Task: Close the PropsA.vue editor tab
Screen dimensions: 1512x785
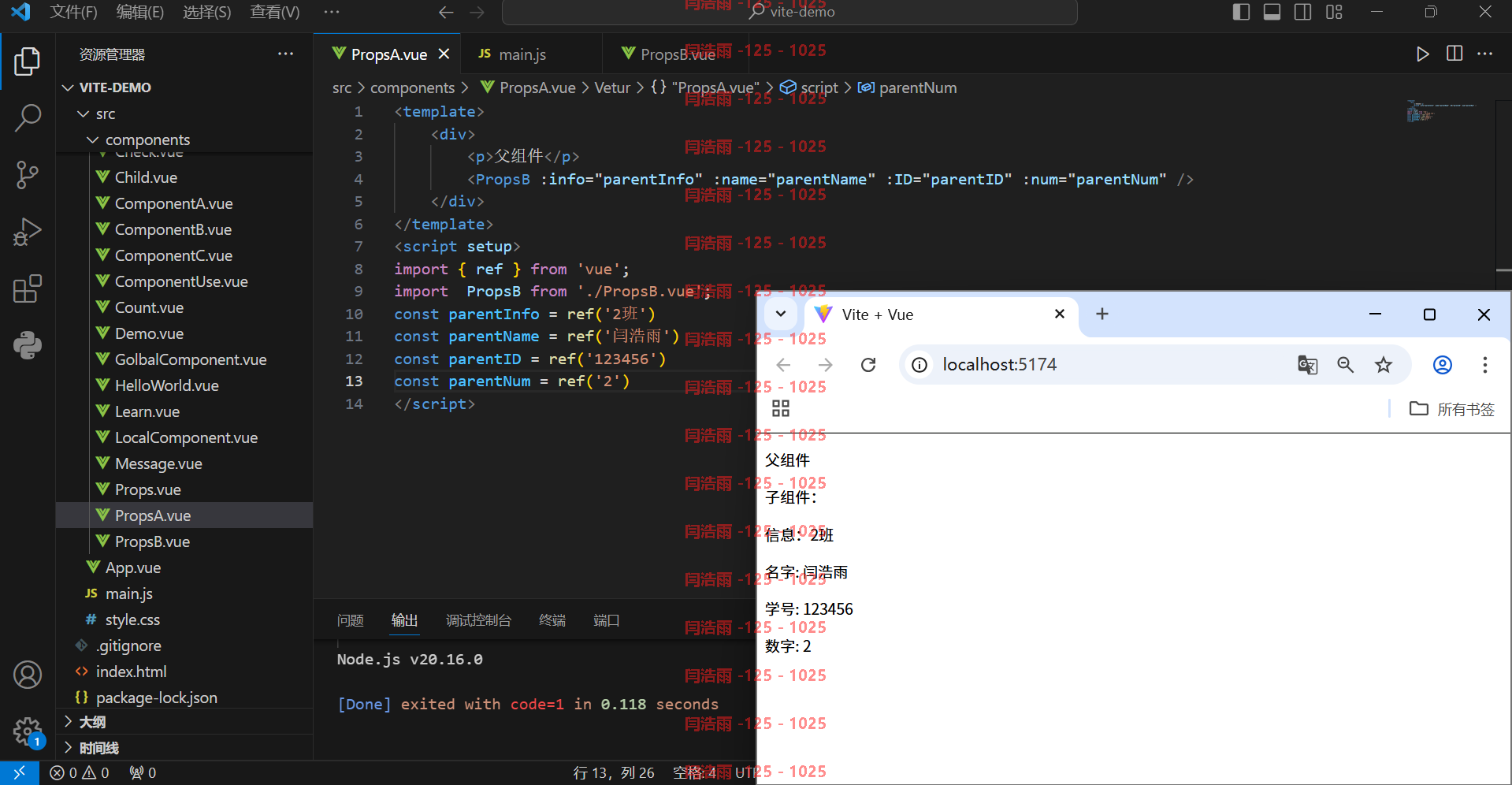Action: click(444, 54)
